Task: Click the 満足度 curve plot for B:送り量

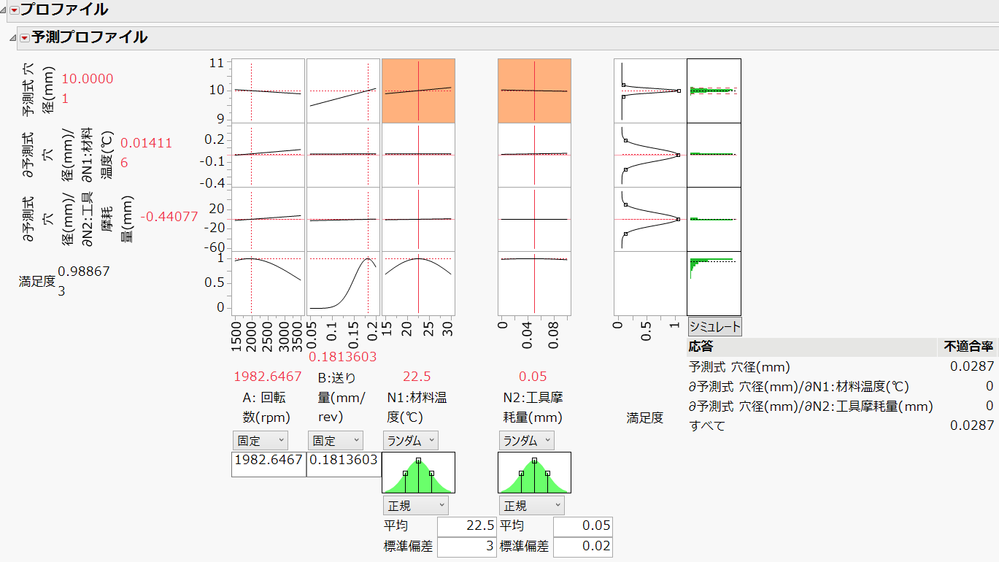Action: click(343, 284)
